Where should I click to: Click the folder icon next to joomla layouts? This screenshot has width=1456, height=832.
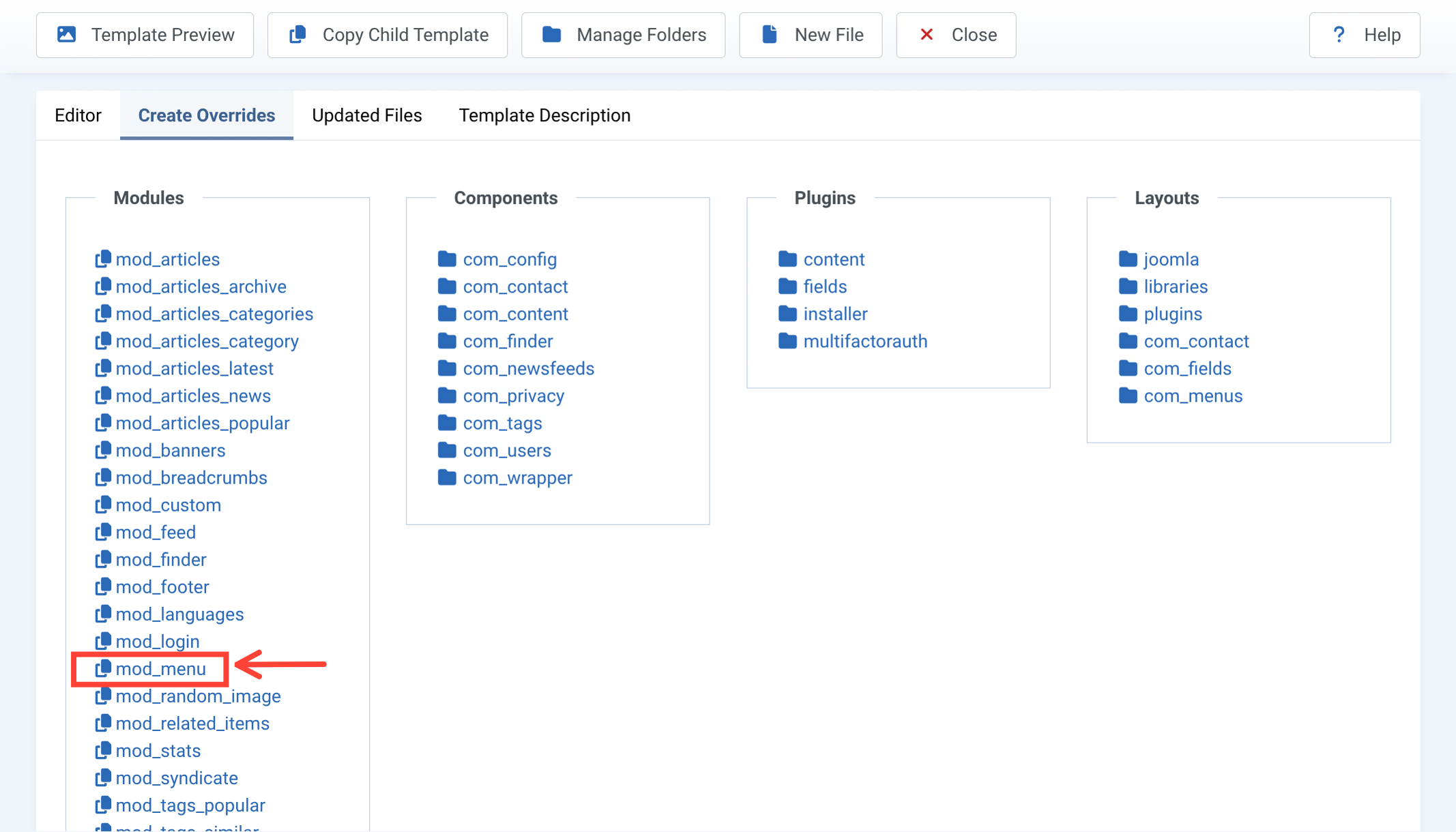(x=1128, y=259)
